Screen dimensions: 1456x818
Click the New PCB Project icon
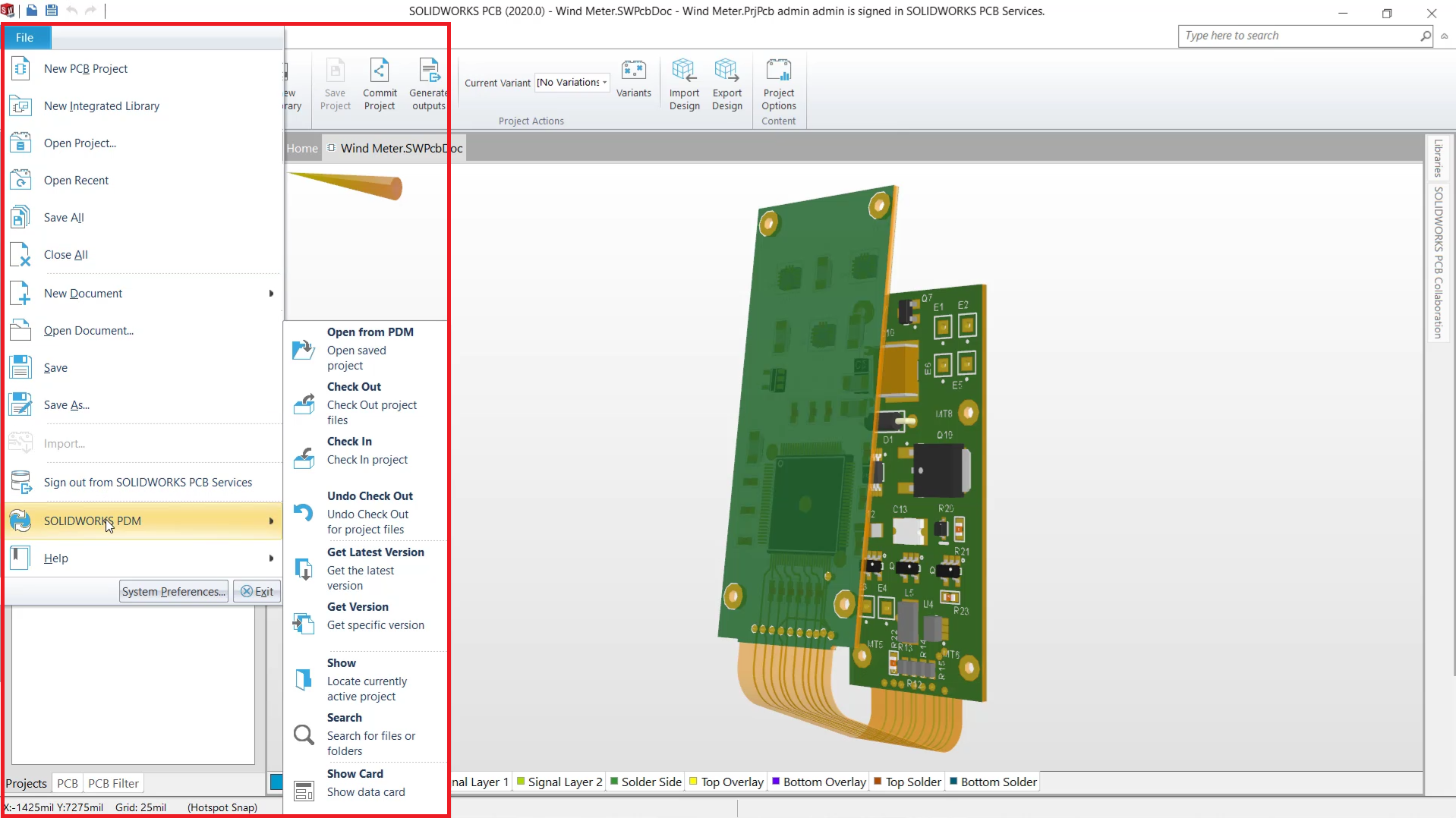tap(20, 69)
